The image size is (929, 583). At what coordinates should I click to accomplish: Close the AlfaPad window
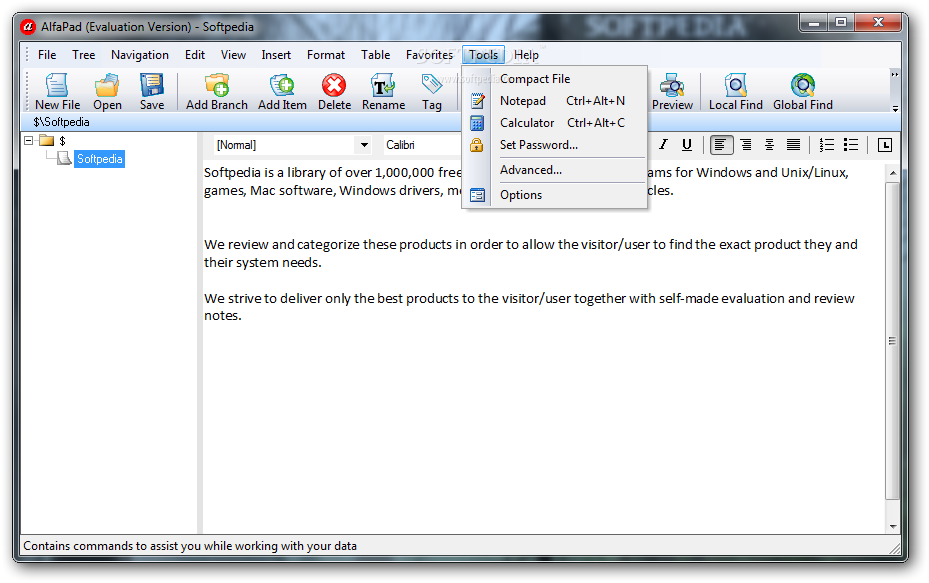[x=878, y=23]
